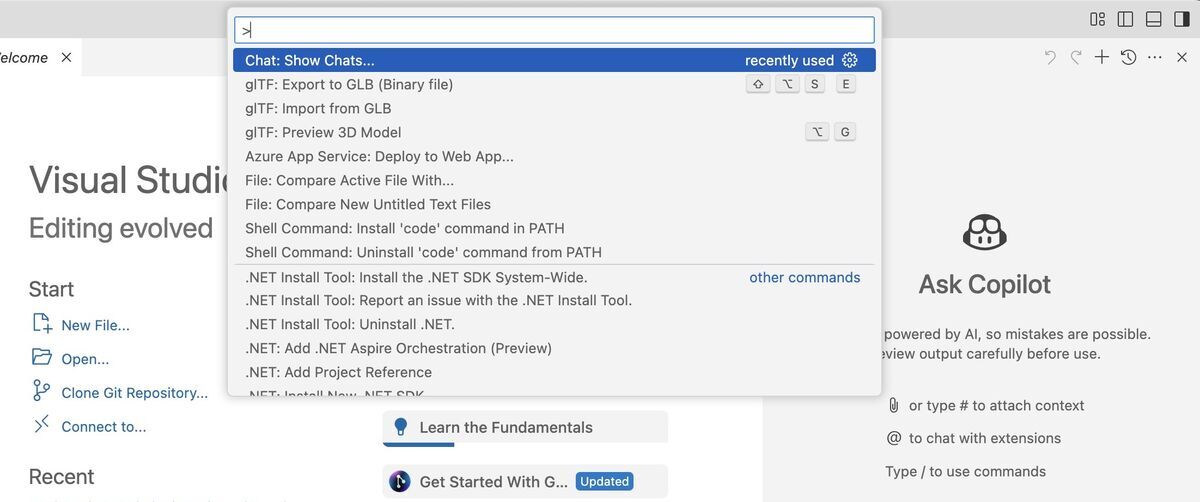Start a new chat with the plus icon
The height and width of the screenshot is (502, 1200).
1102,58
